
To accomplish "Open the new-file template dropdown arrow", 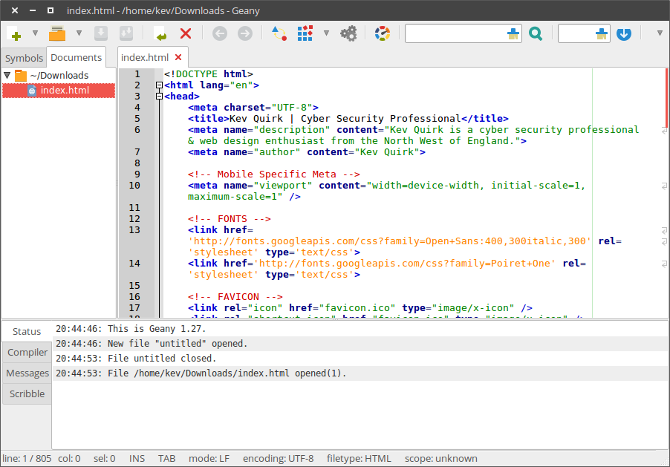I will coord(35,33).
